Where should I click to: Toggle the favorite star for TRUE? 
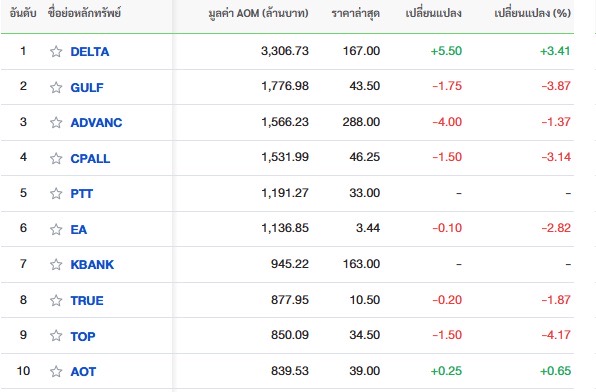(56, 300)
